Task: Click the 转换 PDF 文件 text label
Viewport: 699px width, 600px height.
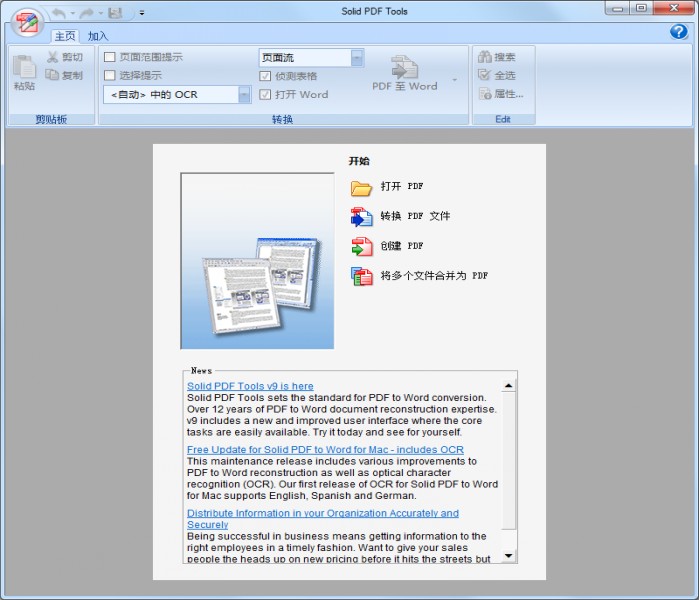Action: (415, 216)
